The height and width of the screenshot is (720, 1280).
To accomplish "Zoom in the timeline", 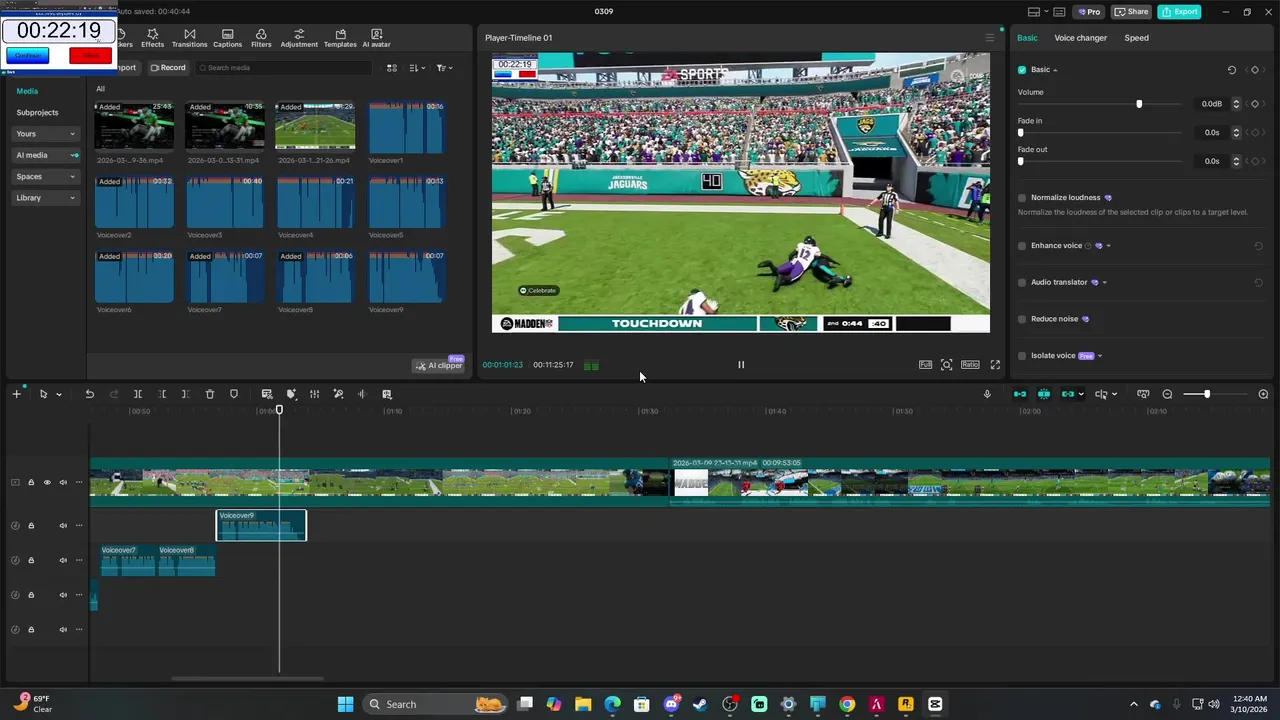I will 1263,394.
